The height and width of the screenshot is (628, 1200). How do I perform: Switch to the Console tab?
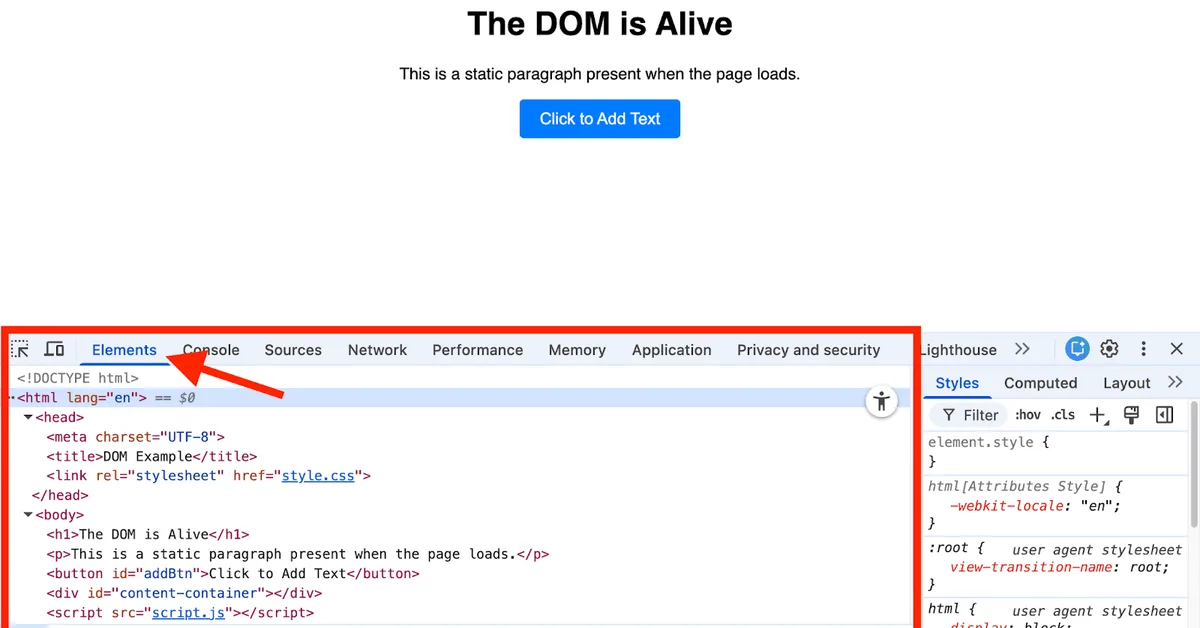pos(210,350)
